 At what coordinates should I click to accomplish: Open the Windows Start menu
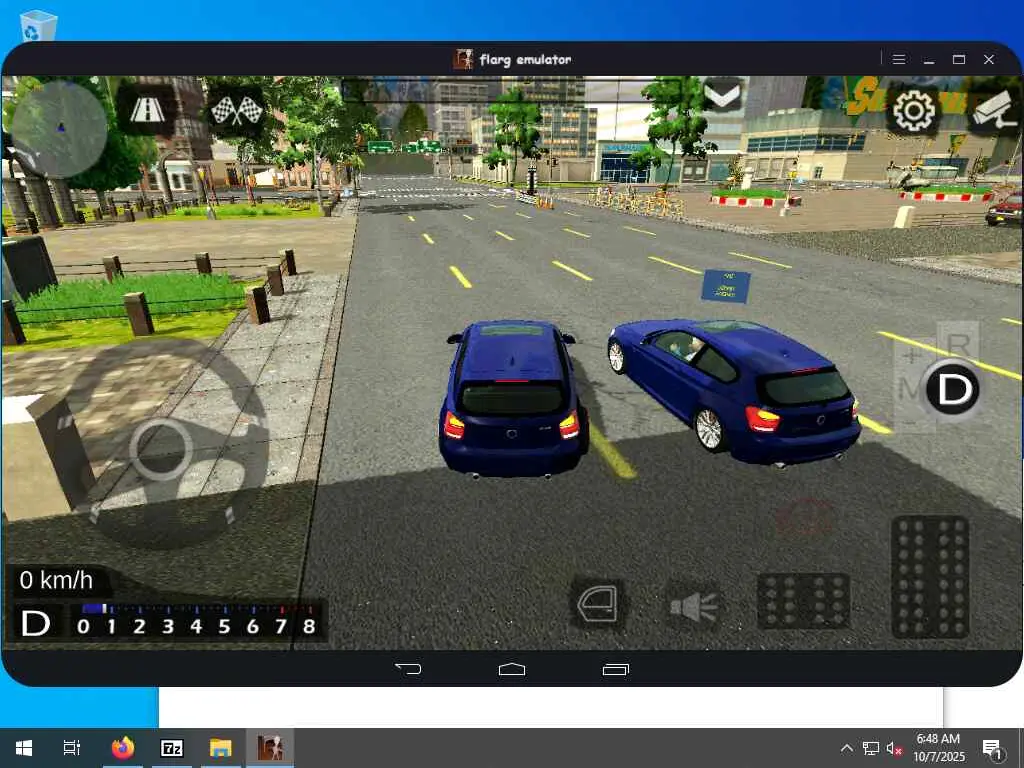pyautogui.click(x=24, y=748)
